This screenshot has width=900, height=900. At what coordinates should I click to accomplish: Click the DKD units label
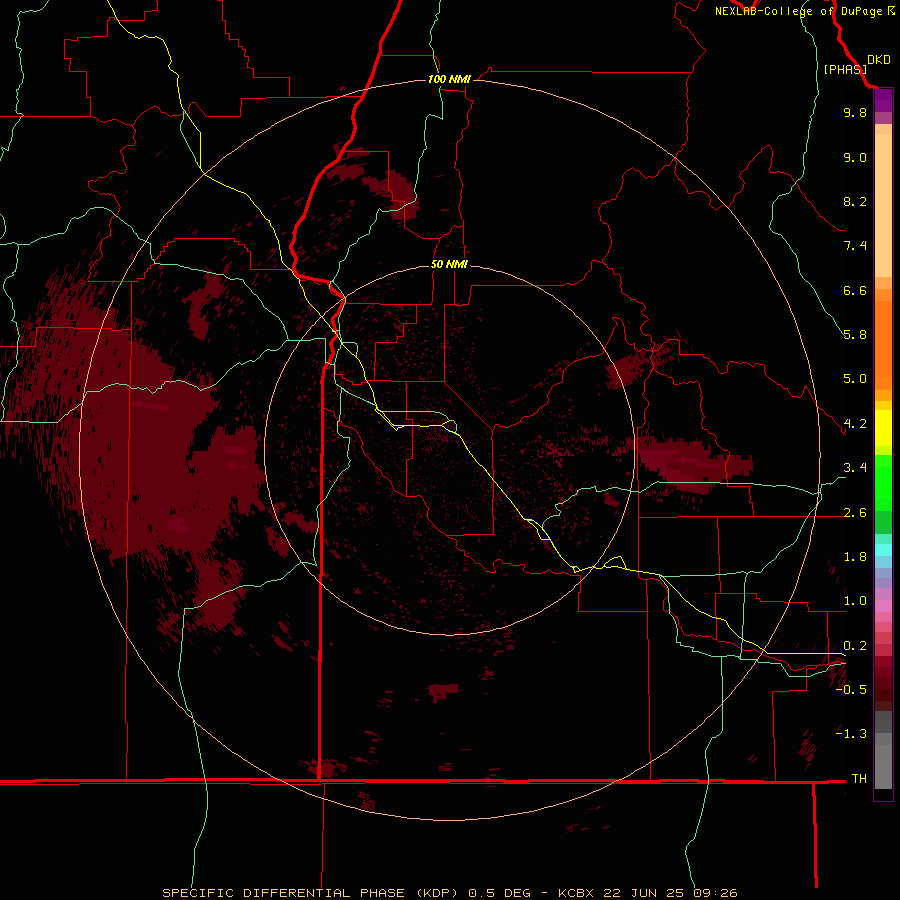click(x=879, y=60)
